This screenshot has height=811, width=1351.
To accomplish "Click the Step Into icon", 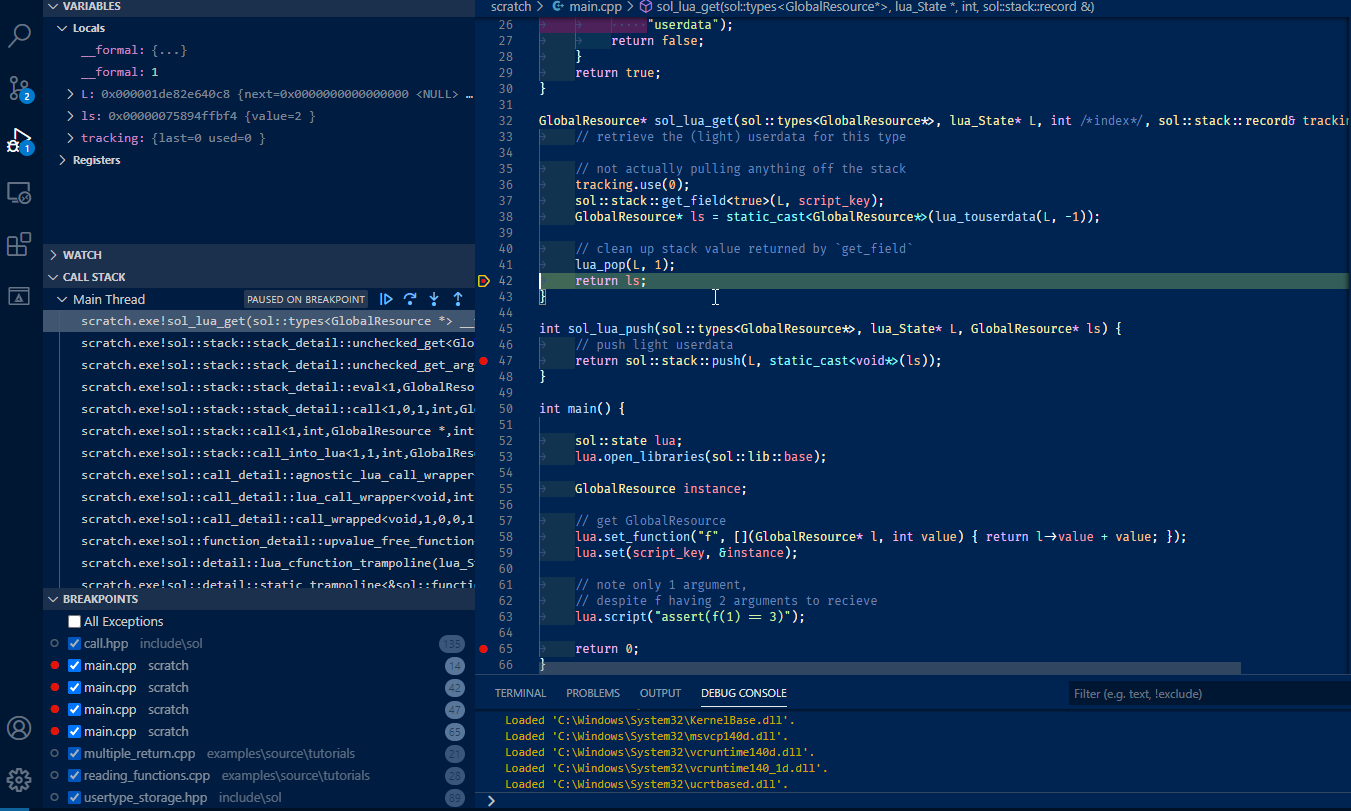I will pos(434,298).
